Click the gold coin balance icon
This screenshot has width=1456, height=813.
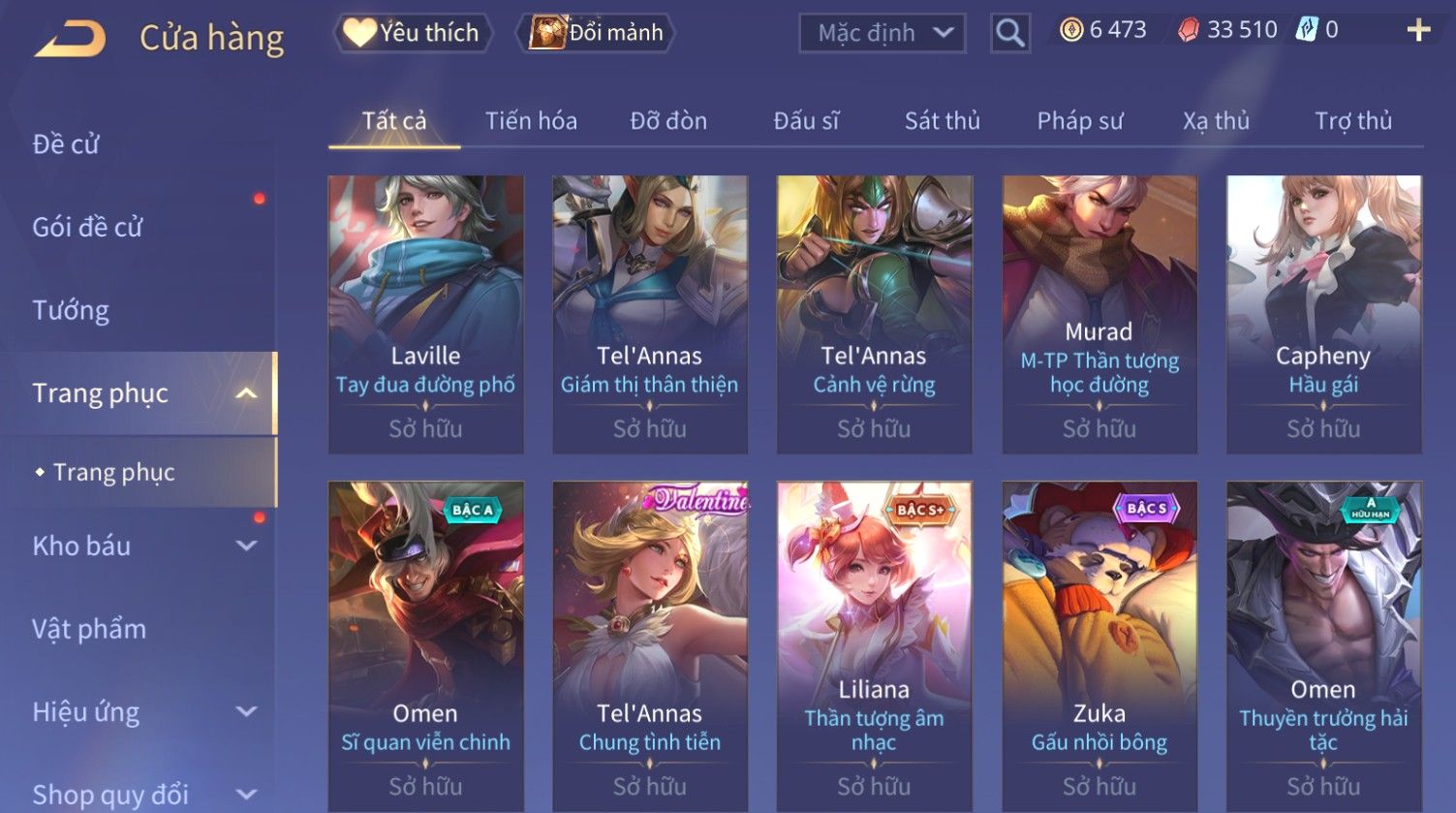click(1070, 30)
